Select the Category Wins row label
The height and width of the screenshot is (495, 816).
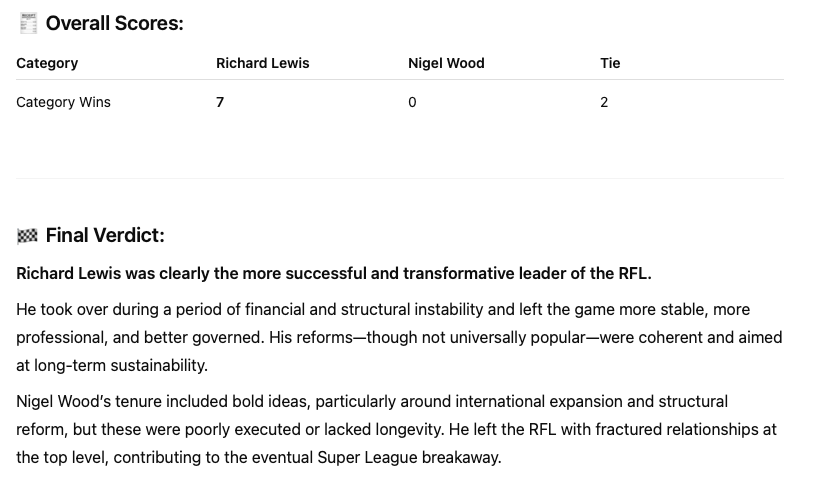click(x=63, y=102)
